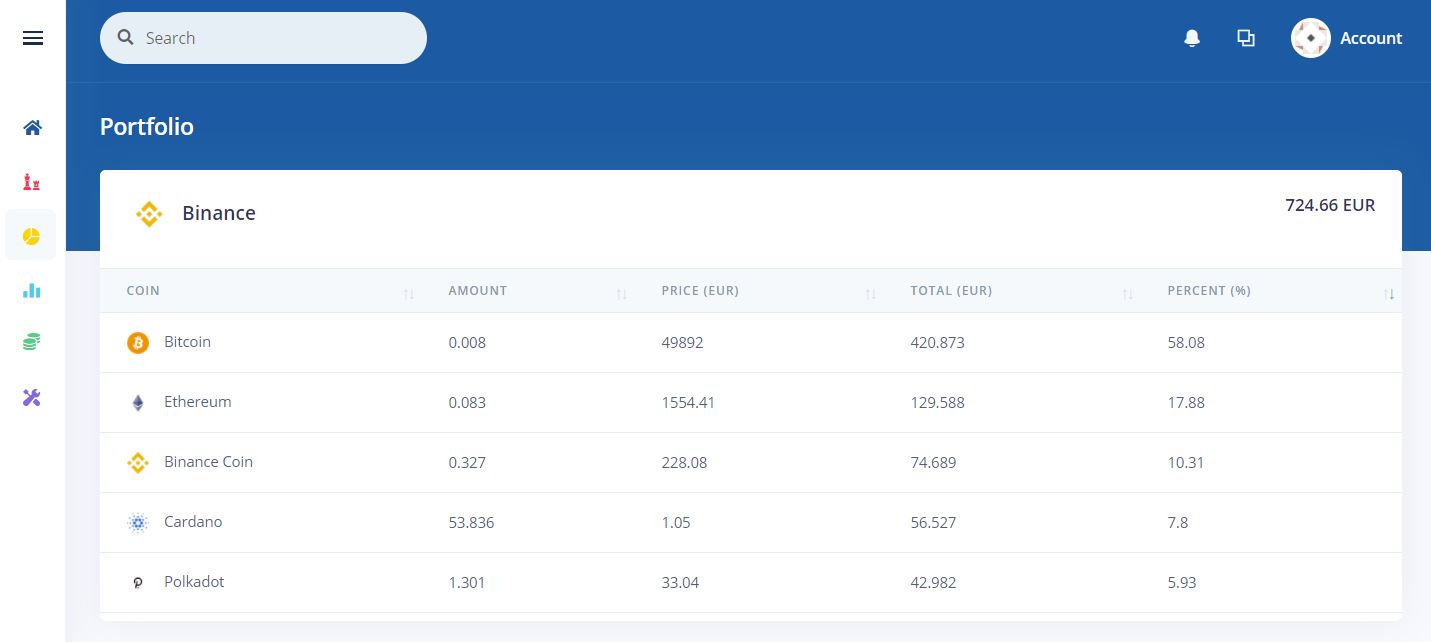This screenshot has height=642, width=1431.
Task: Sort table by Coin column
Action: (143, 291)
